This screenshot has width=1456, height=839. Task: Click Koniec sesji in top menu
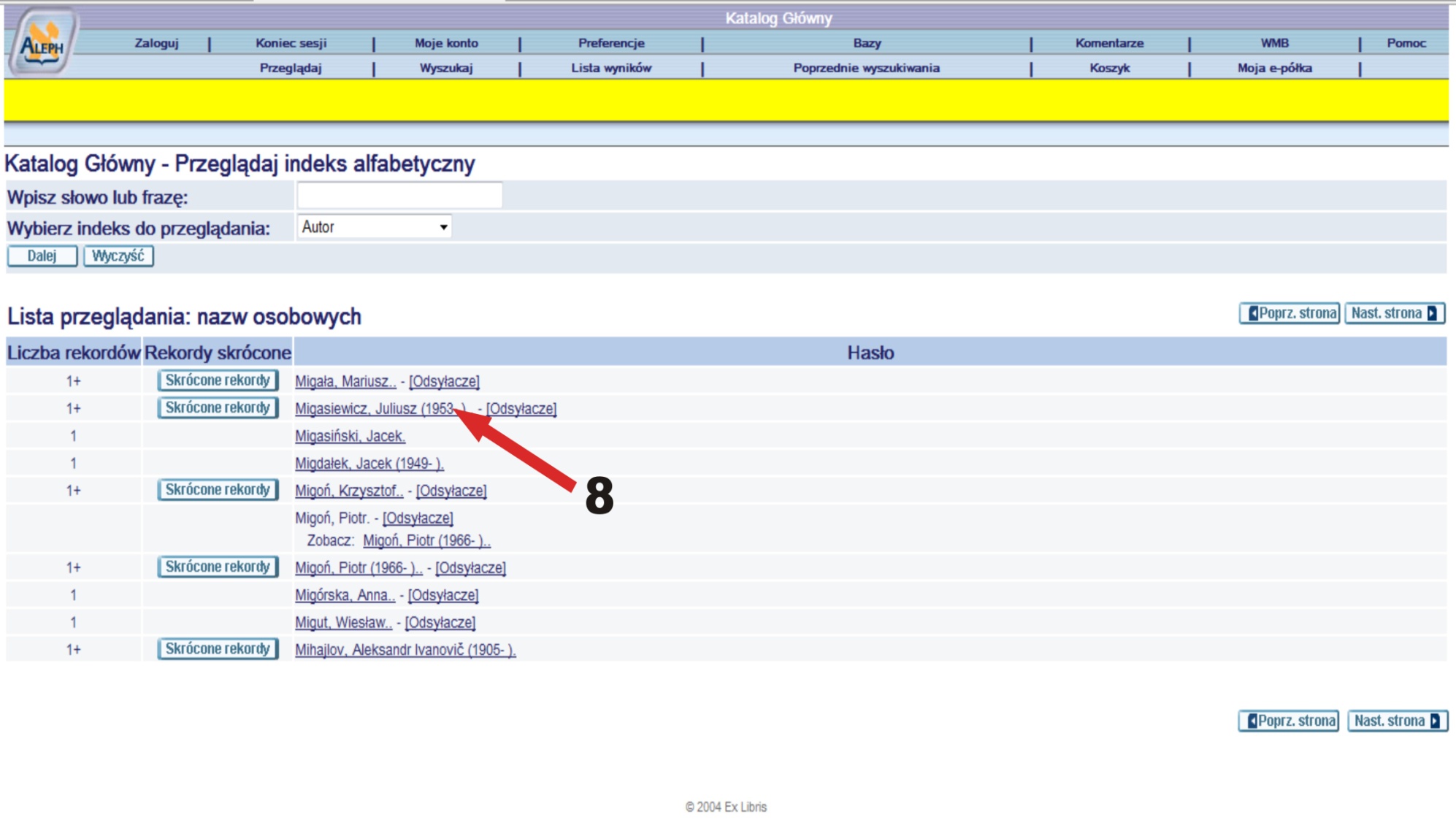click(x=291, y=43)
